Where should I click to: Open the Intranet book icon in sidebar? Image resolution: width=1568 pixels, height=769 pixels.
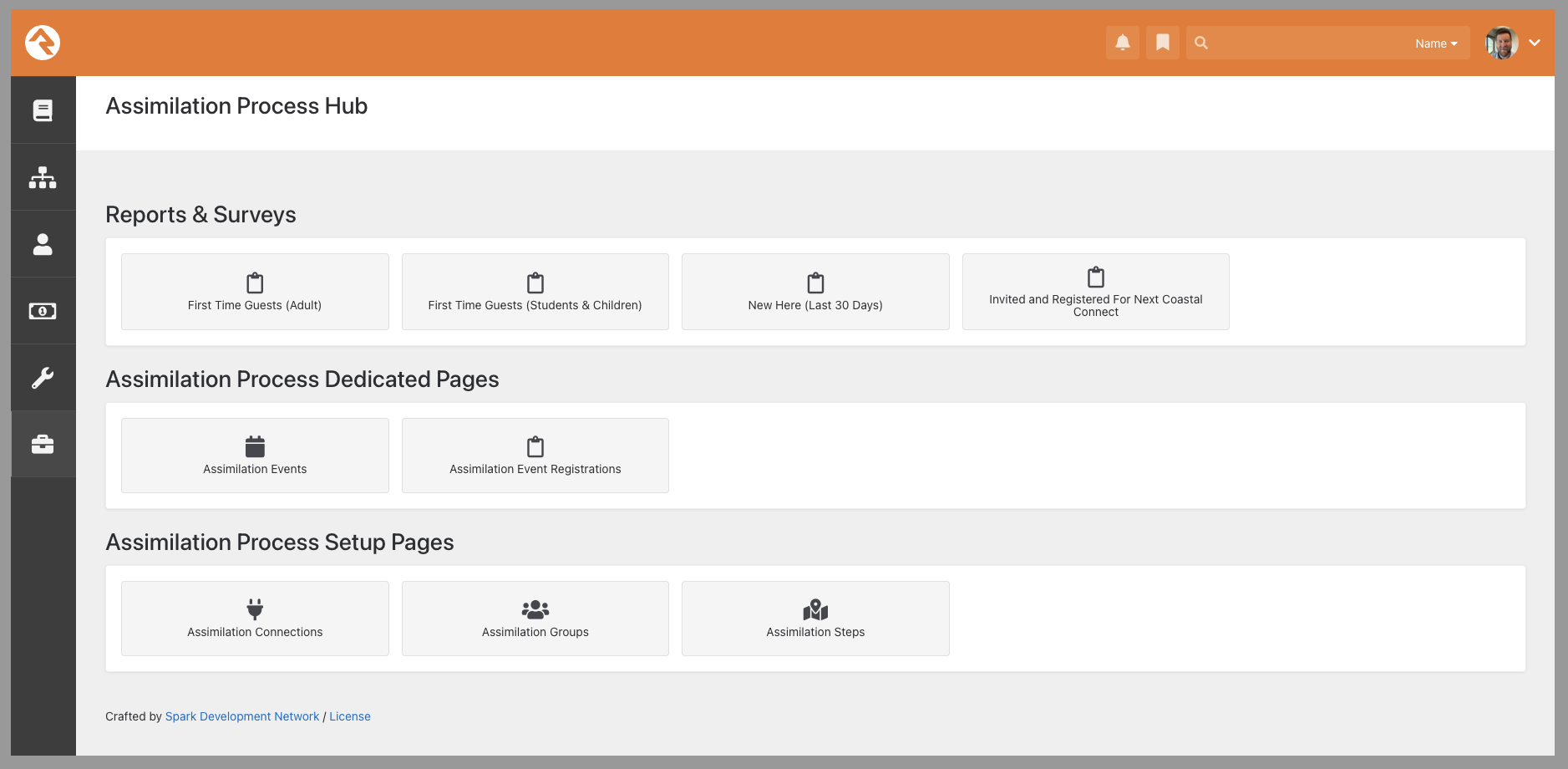(43, 110)
